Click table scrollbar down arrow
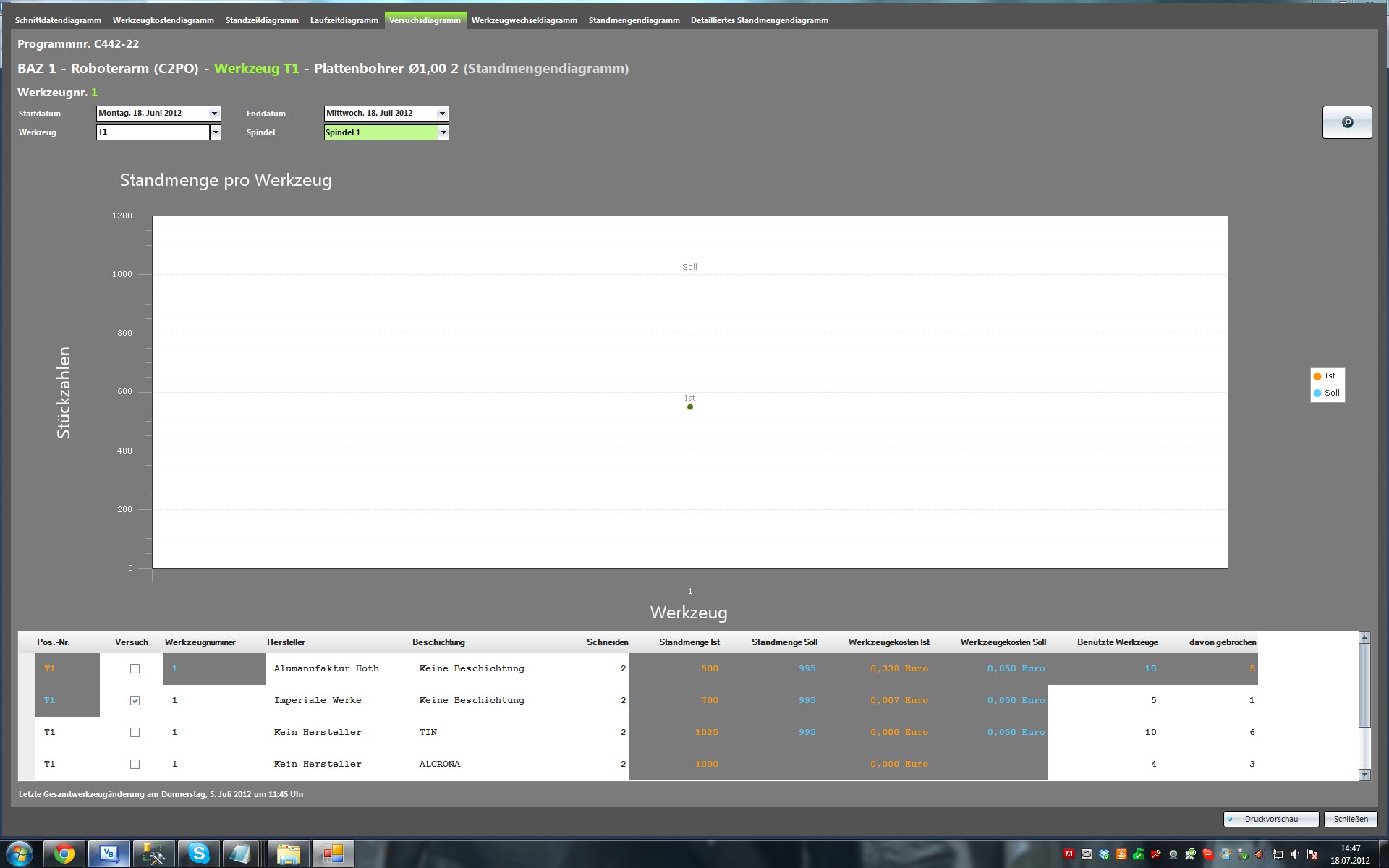Viewport: 1389px width, 868px height. [x=1364, y=775]
